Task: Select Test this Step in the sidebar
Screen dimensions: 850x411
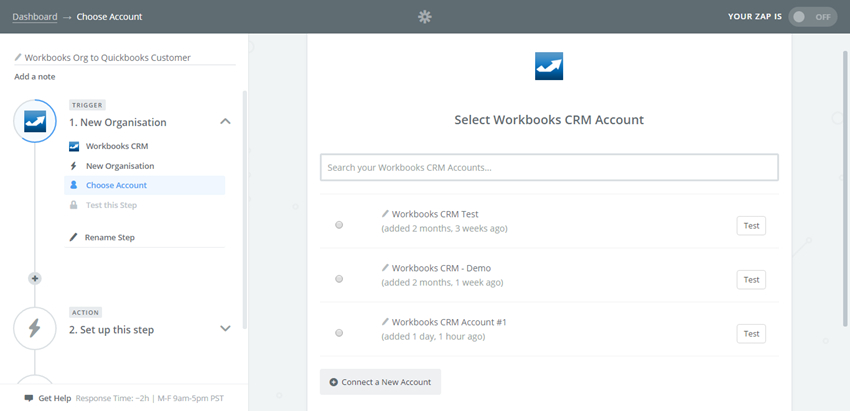Action: [111, 205]
